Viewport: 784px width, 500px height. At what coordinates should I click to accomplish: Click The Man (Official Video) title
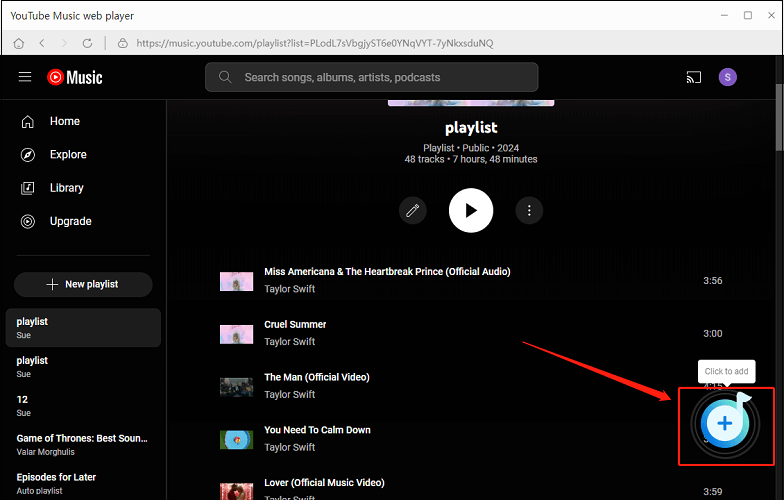coord(316,377)
